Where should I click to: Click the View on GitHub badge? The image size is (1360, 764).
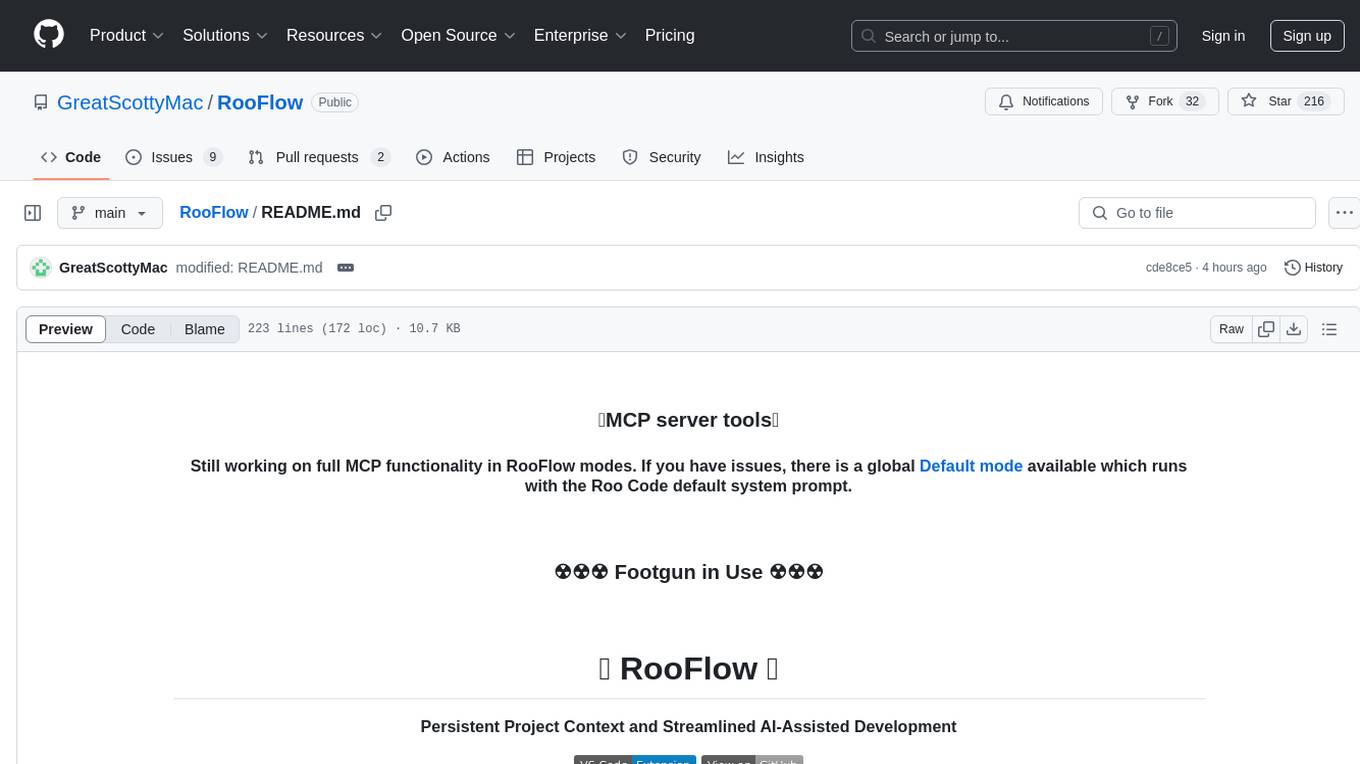[x=752, y=760]
